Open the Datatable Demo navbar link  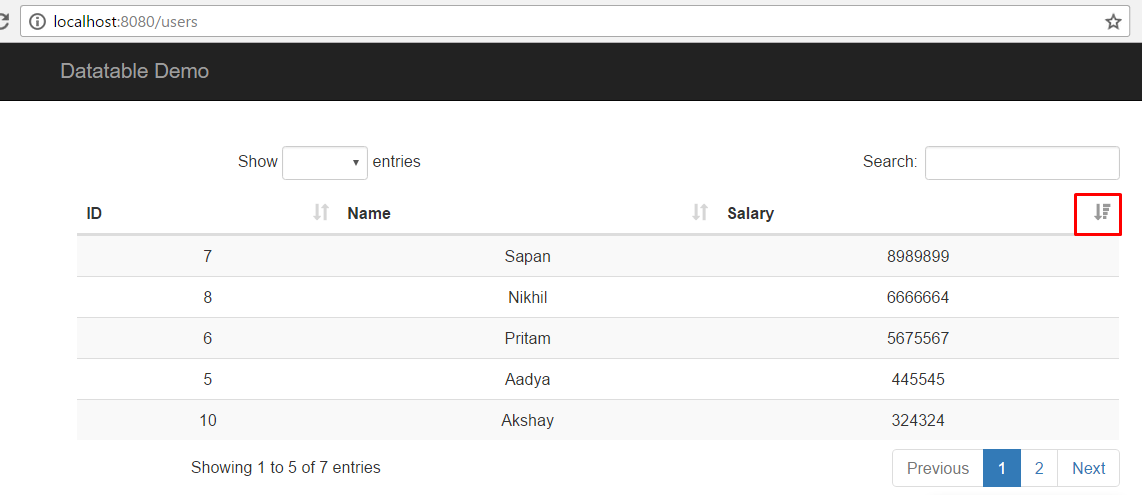[135, 71]
